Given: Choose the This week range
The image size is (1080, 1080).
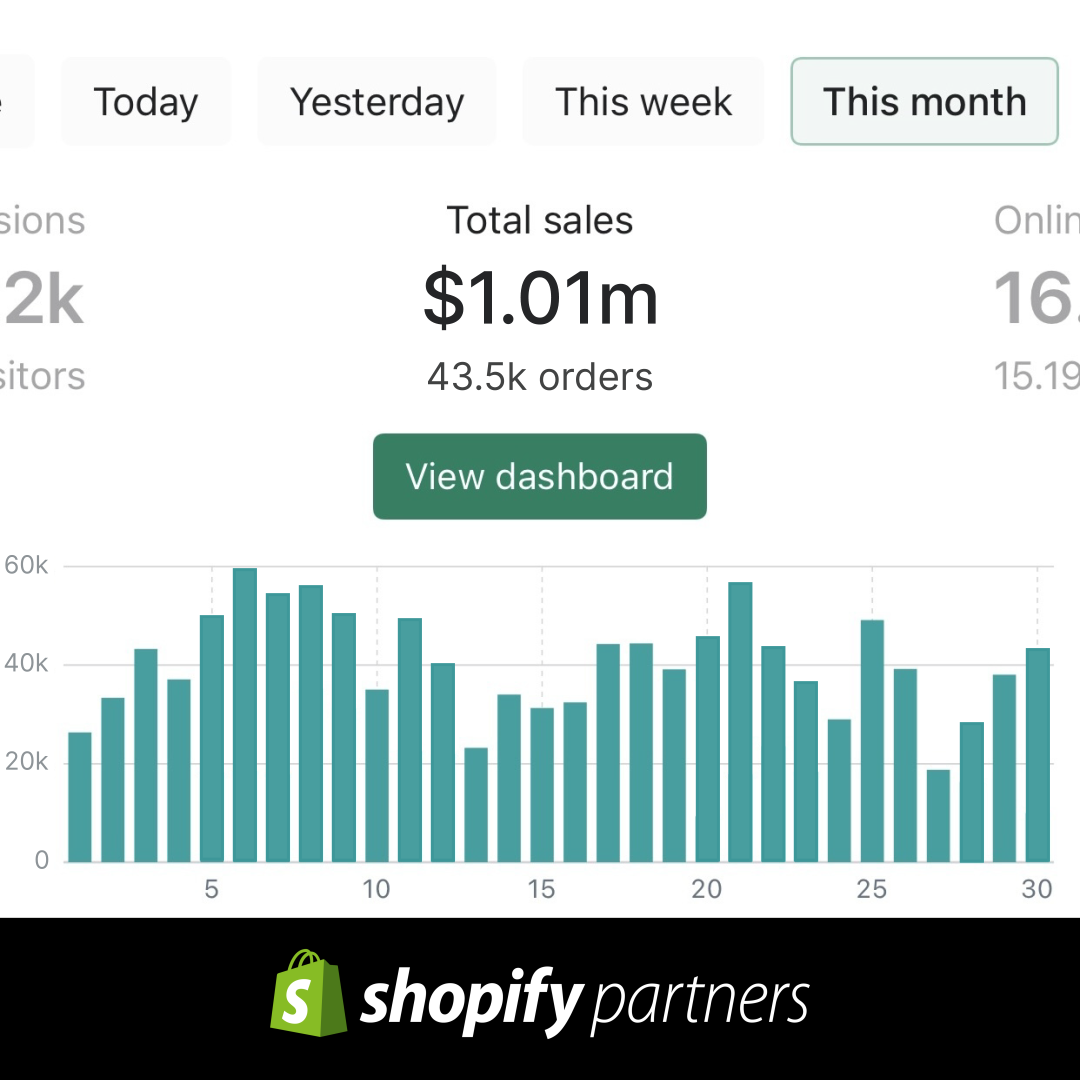Looking at the screenshot, I should coord(643,102).
